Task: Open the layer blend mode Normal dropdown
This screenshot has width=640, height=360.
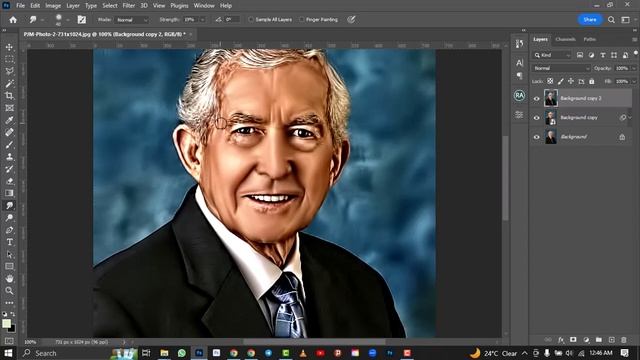Action: (x=561, y=68)
